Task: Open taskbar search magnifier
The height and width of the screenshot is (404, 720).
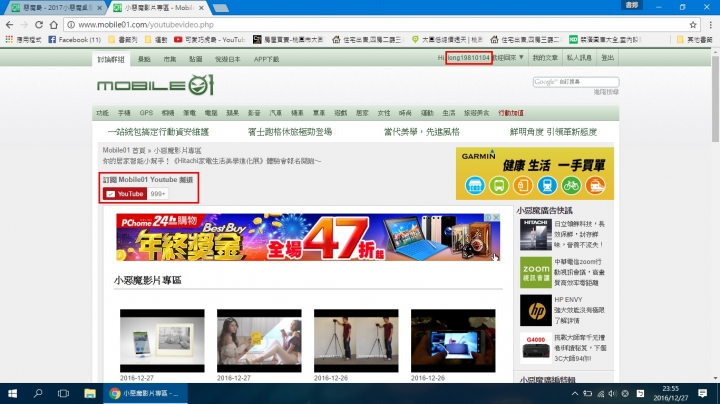Action: (38, 393)
